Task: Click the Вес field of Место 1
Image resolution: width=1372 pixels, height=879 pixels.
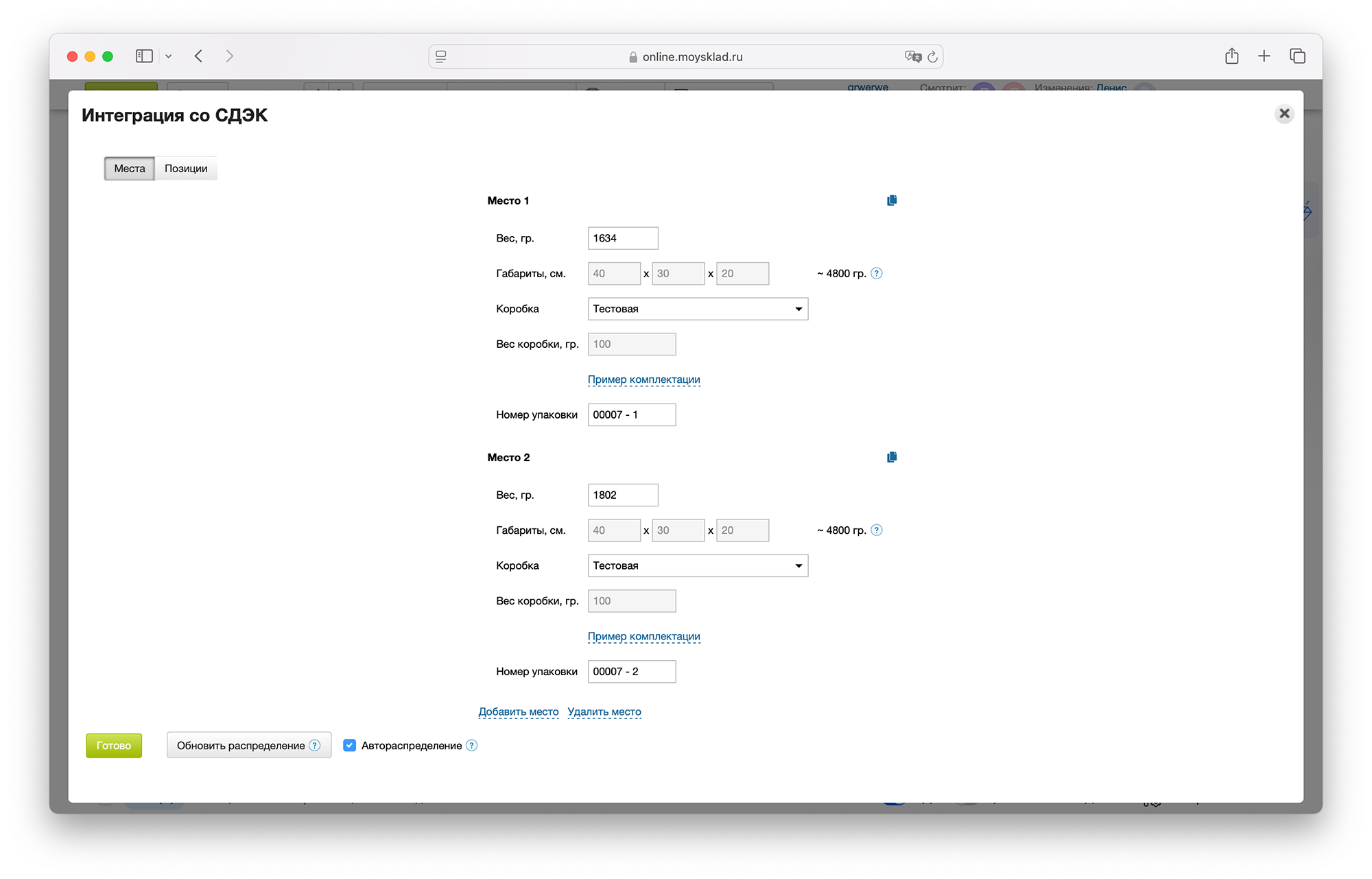Action: pos(623,238)
